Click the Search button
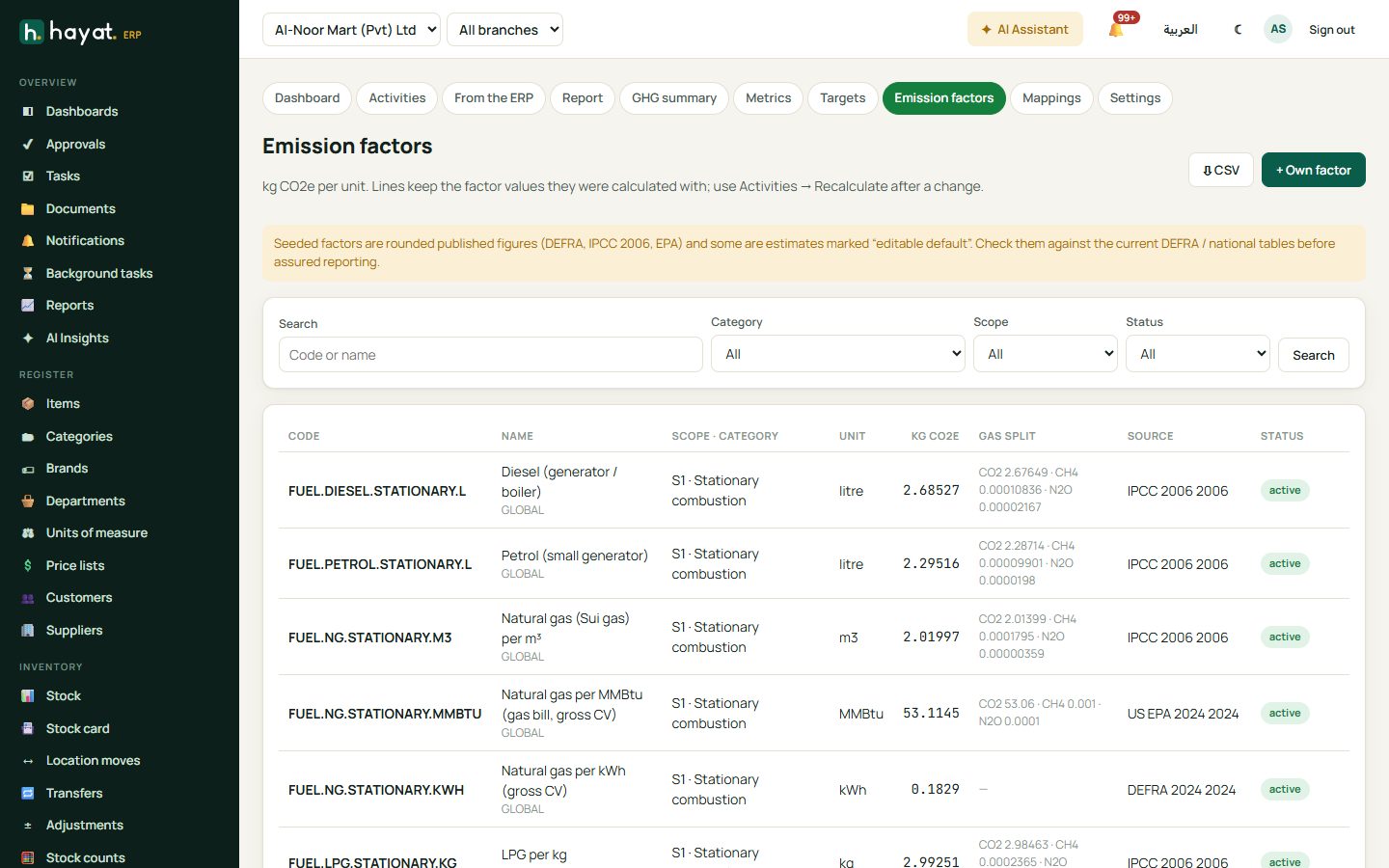1389x868 pixels. [x=1313, y=355]
